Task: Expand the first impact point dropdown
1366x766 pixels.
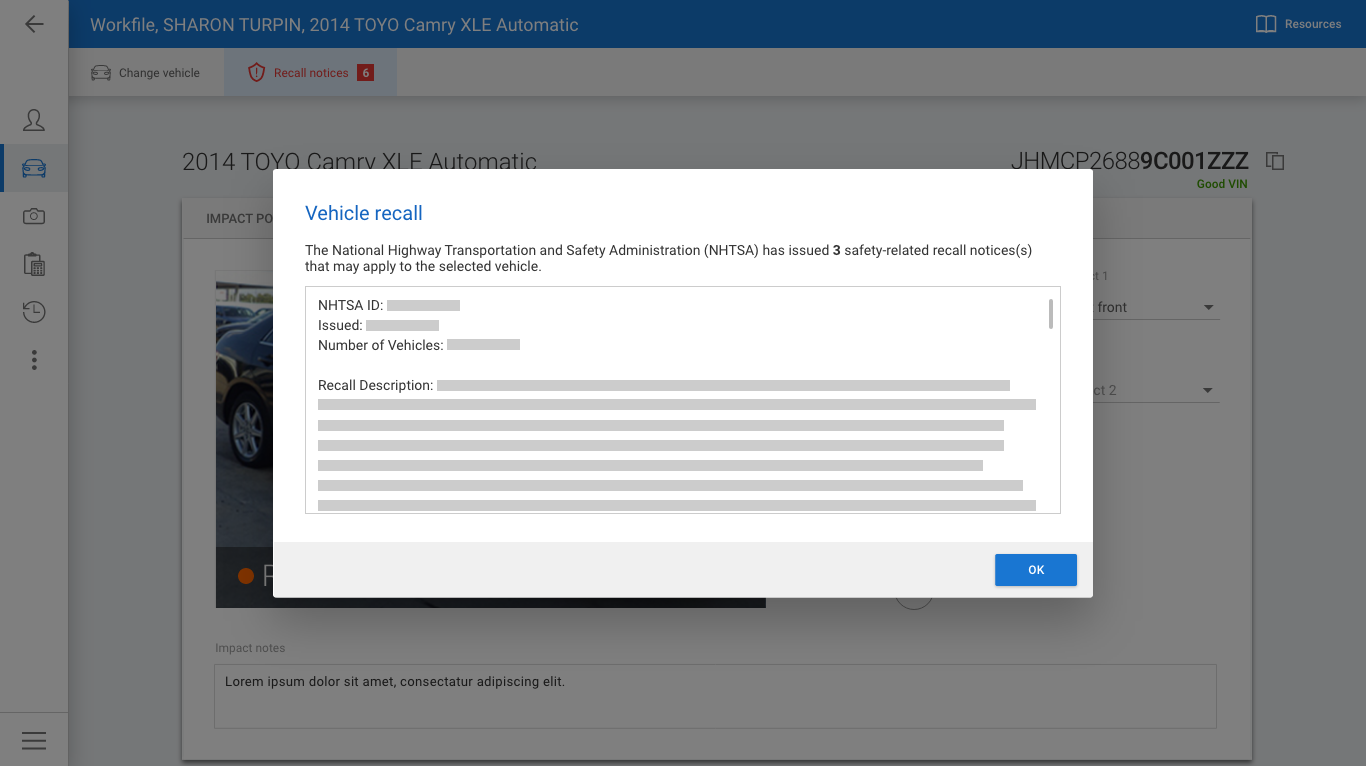Action: 1153,307
